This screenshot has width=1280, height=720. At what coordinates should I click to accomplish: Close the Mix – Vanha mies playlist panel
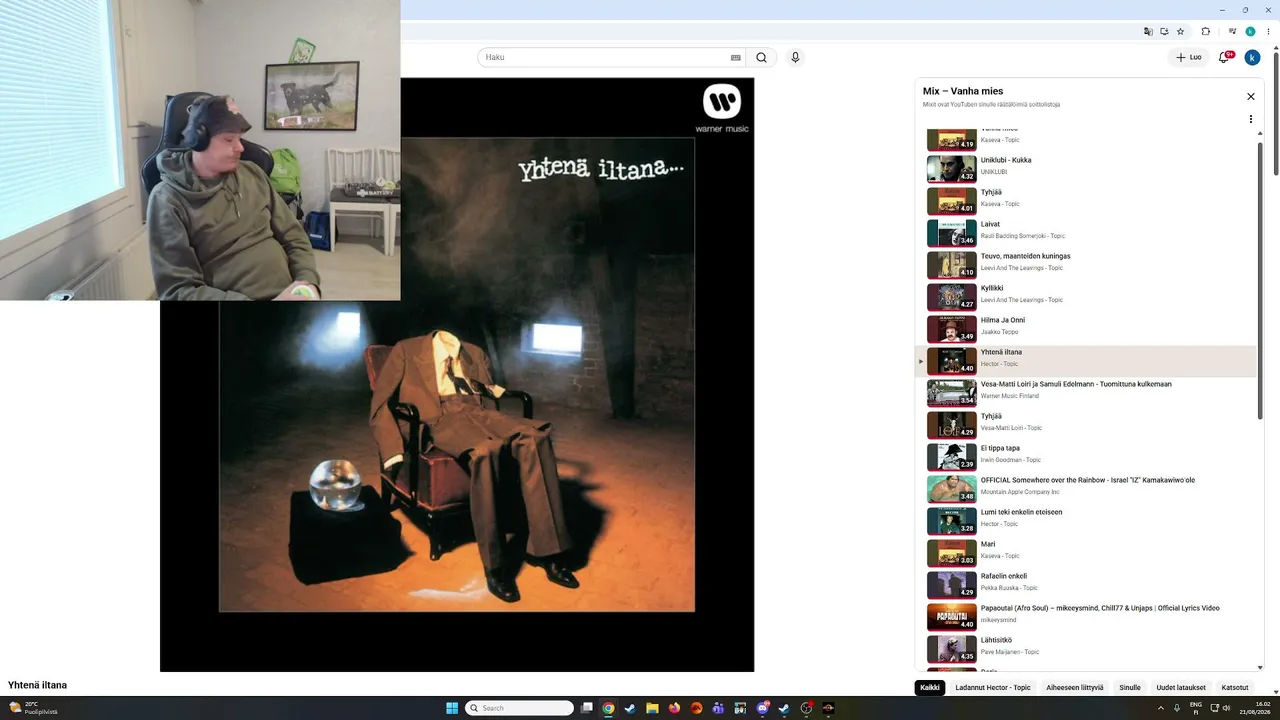pyautogui.click(x=1250, y=97)
